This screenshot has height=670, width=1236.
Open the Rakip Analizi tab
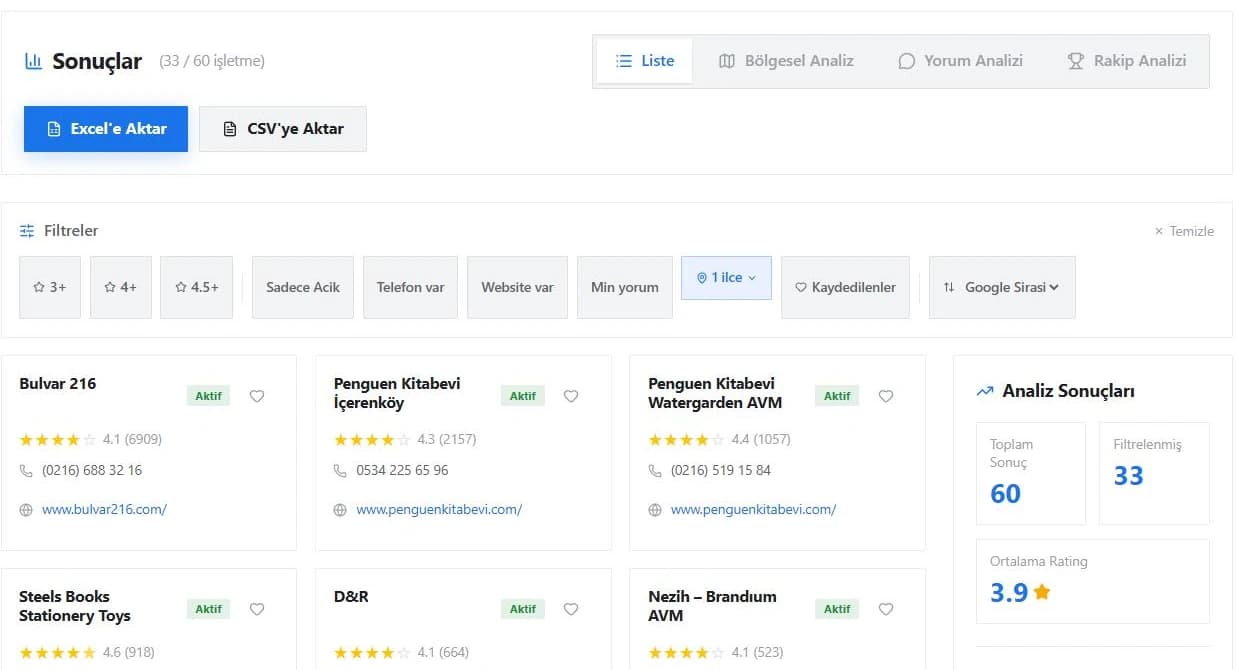[x=1127, y=61]
